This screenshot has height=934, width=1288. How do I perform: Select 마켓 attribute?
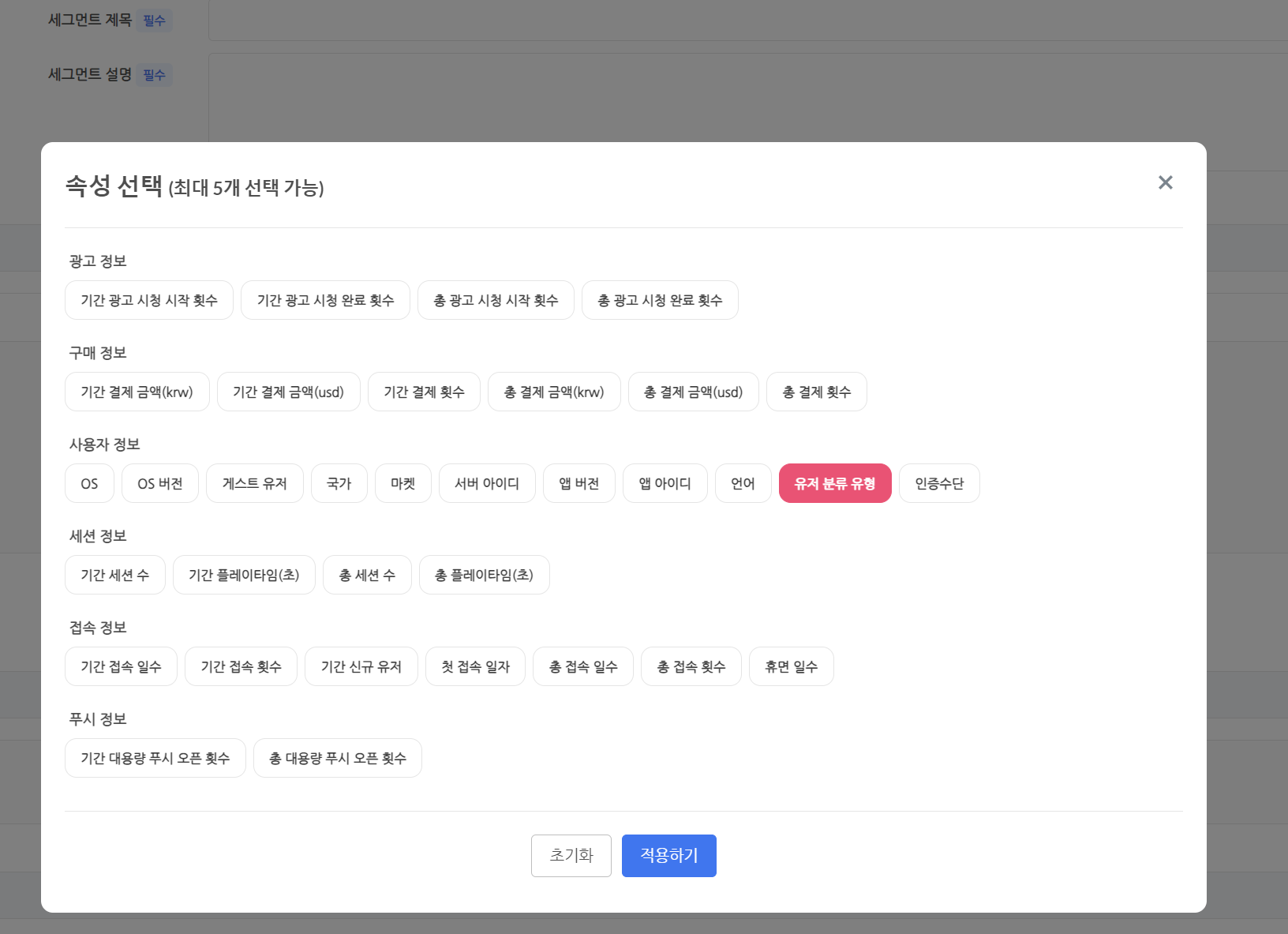point(403,483)
